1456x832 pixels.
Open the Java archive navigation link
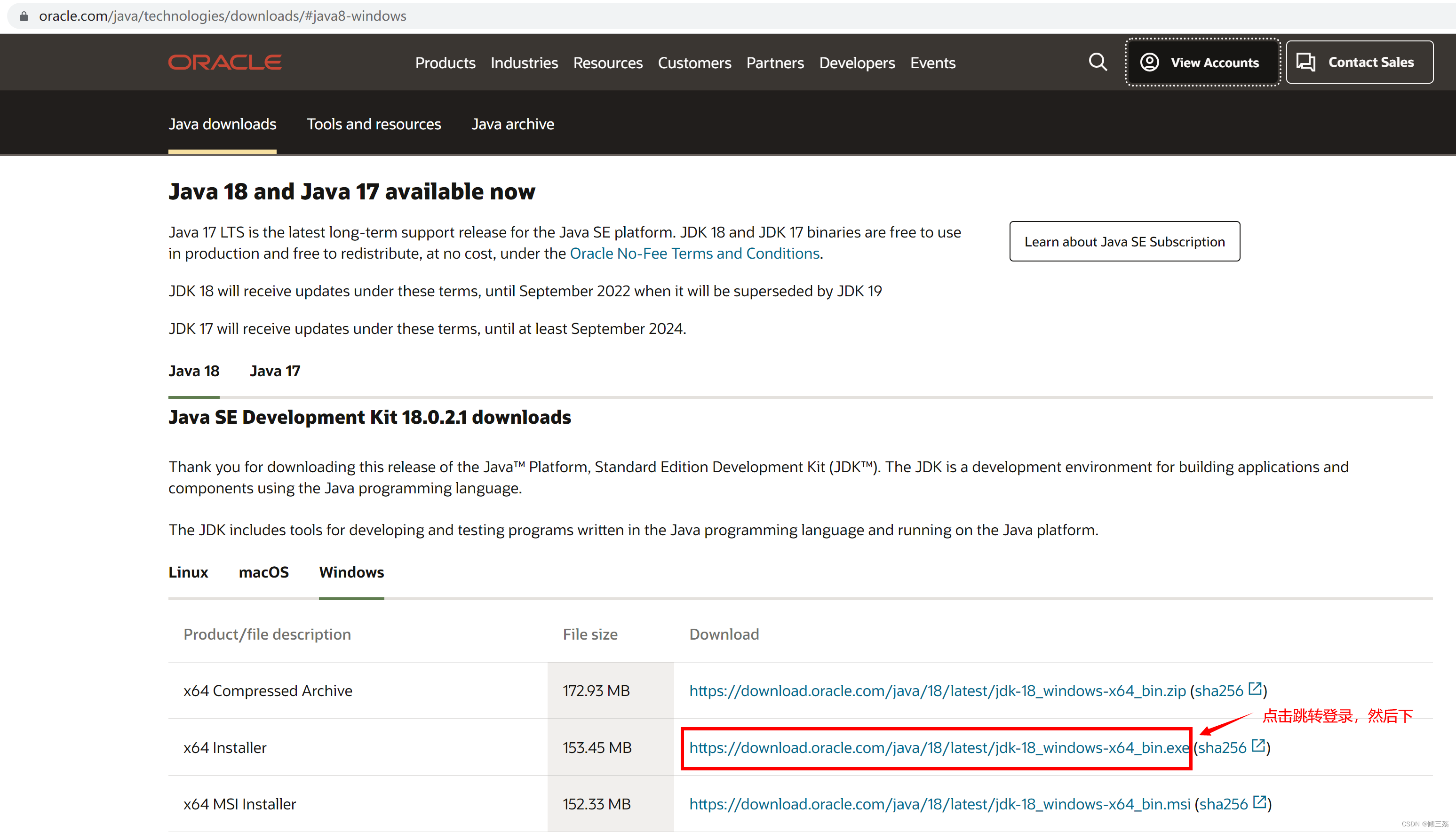[x=513, y=123]
